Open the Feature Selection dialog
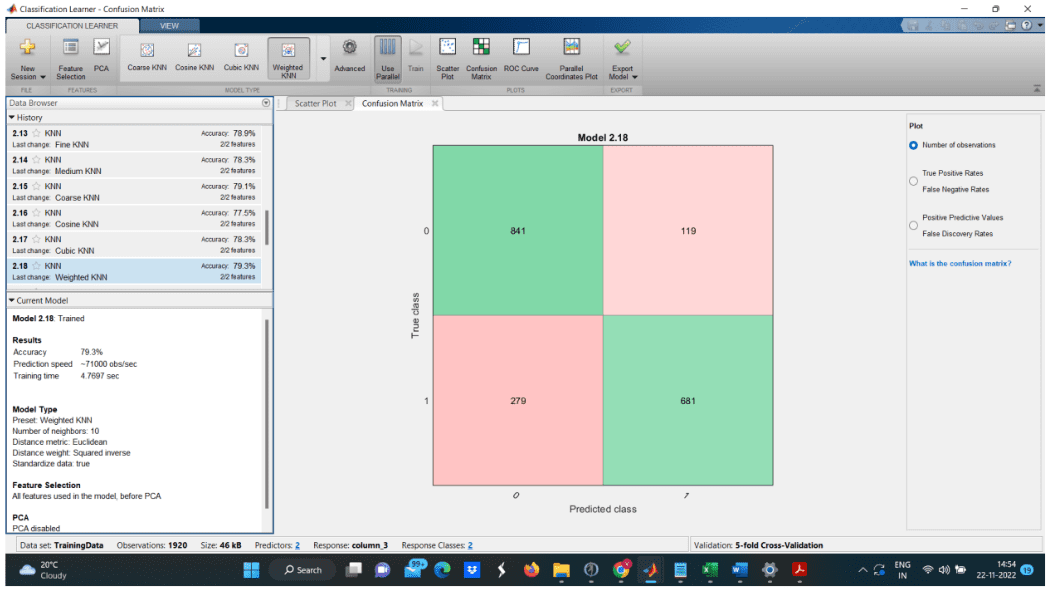The width and height of the screenshot is (1049, 591). click(70, 59)
